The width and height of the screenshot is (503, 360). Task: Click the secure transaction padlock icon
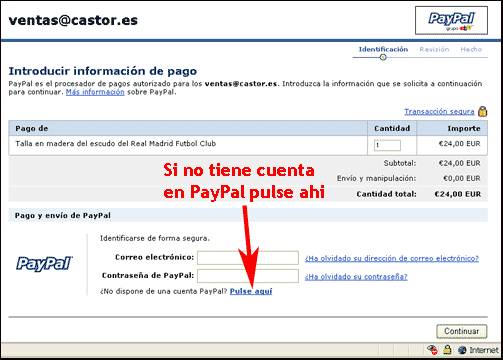[482, 111]
